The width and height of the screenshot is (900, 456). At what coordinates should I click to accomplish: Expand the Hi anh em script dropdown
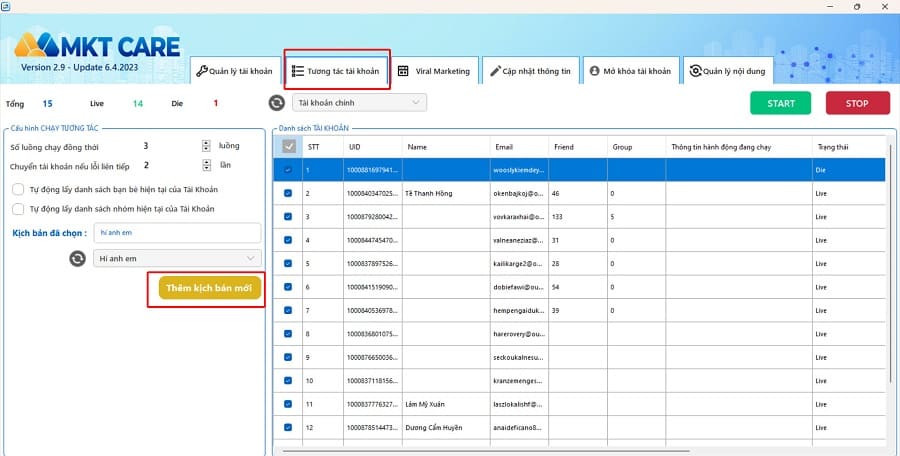tap(177, 259)
